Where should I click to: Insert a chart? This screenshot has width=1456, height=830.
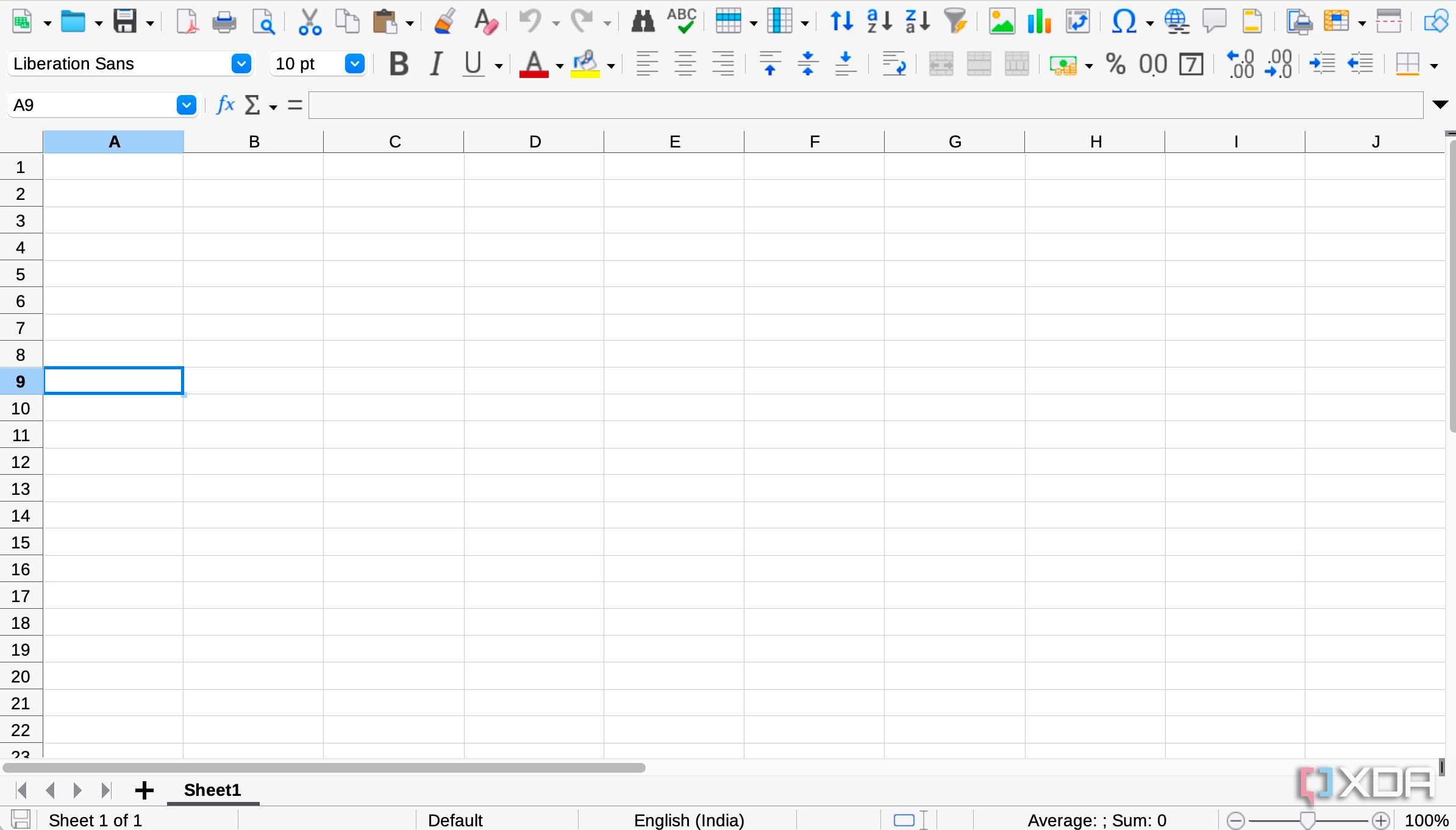1040,23
